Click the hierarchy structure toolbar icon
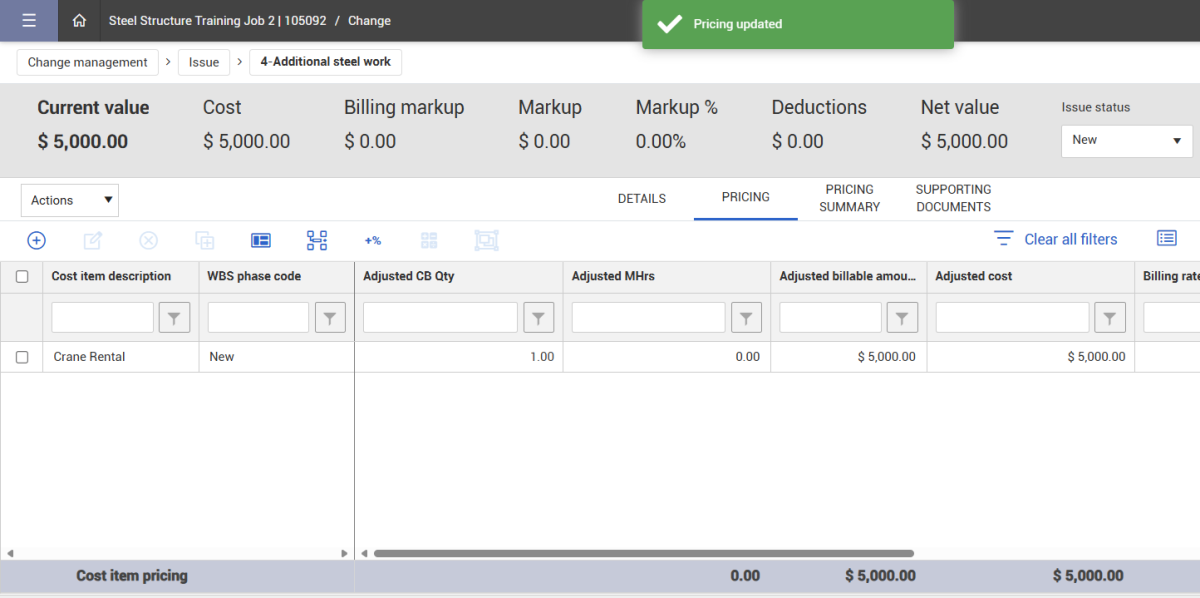This screenshot has height=598, width=1200. pos(317,240)
